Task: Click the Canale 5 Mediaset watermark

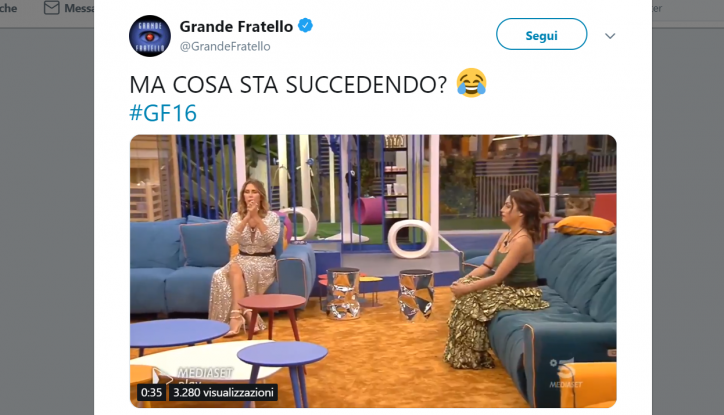Action: click(566, 373)
